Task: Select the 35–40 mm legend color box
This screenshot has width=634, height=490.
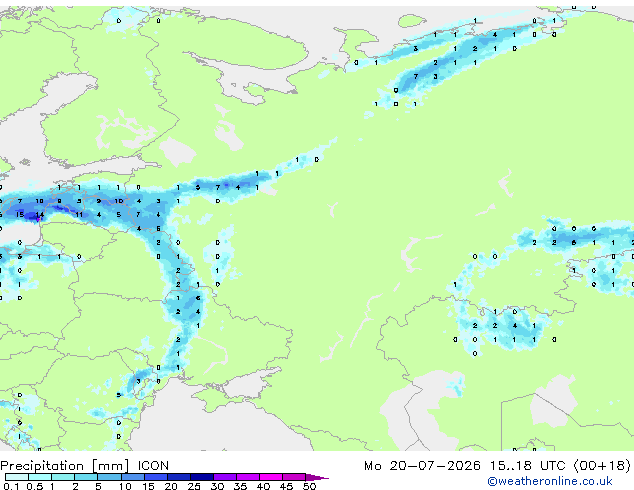Action: (247, 477)
